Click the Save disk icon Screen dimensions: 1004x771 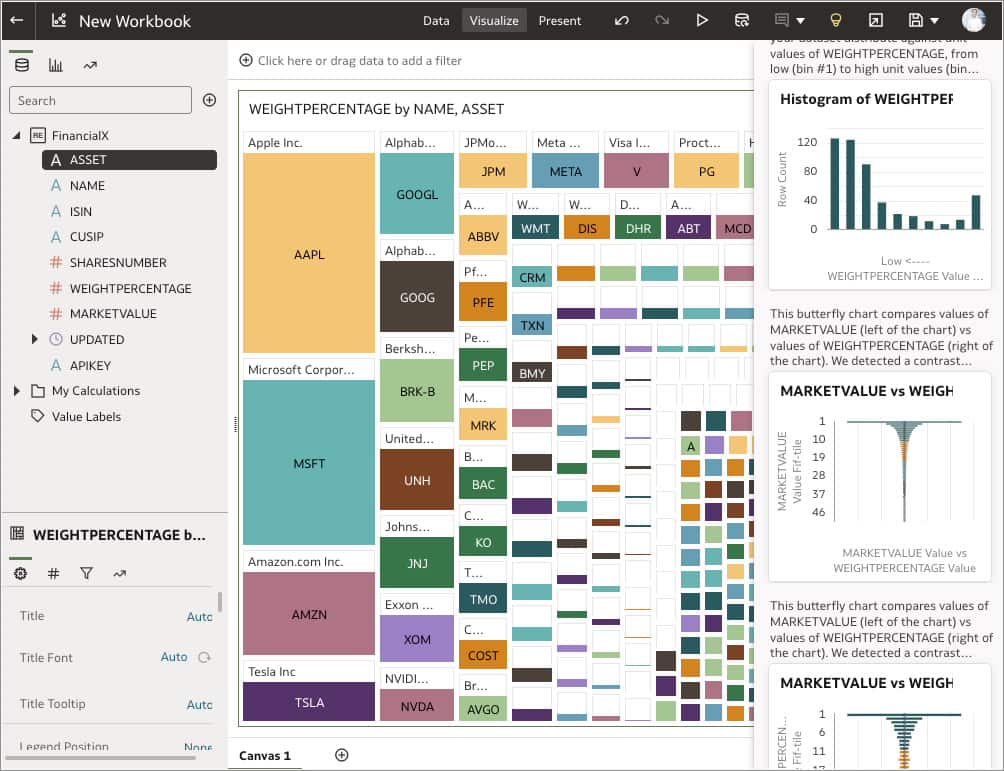(x=916, y=20)
